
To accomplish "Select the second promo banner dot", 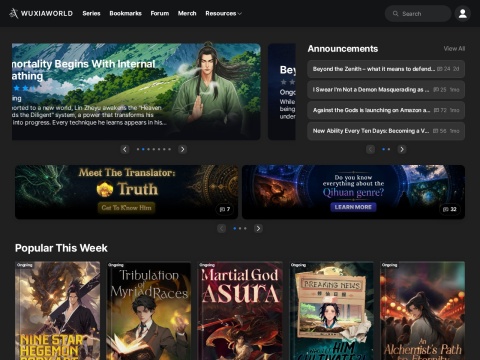I will tap(240, 228).
